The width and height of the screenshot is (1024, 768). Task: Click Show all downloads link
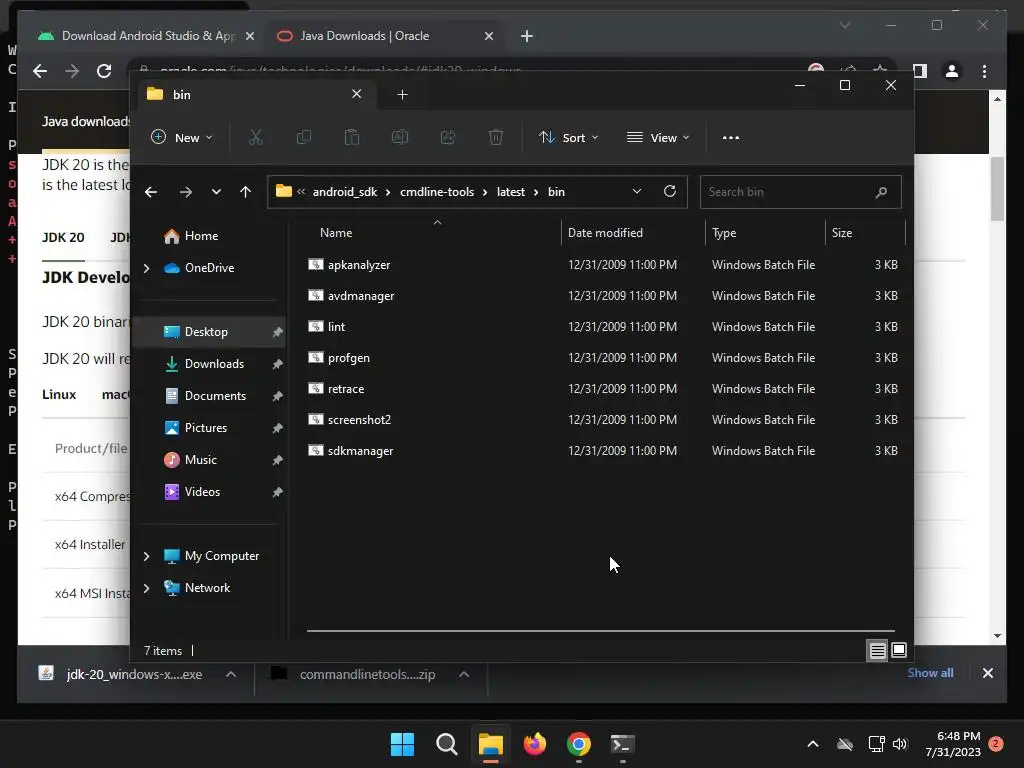click(x=930, y=673)
